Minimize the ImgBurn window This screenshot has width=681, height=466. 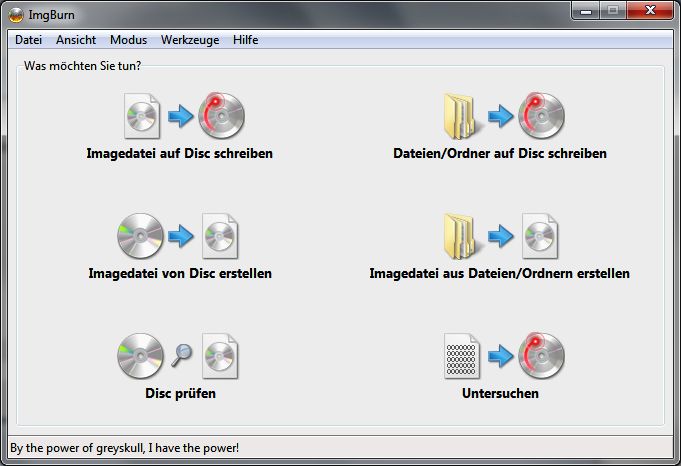(586, 11)
